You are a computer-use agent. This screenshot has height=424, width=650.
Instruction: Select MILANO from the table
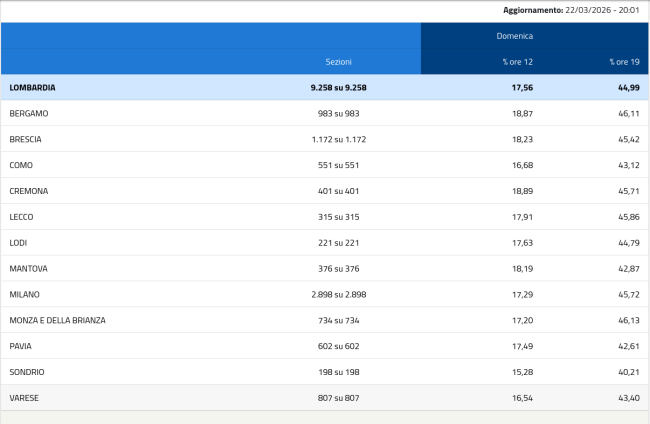pyautogui.click(x=25, y=295)
